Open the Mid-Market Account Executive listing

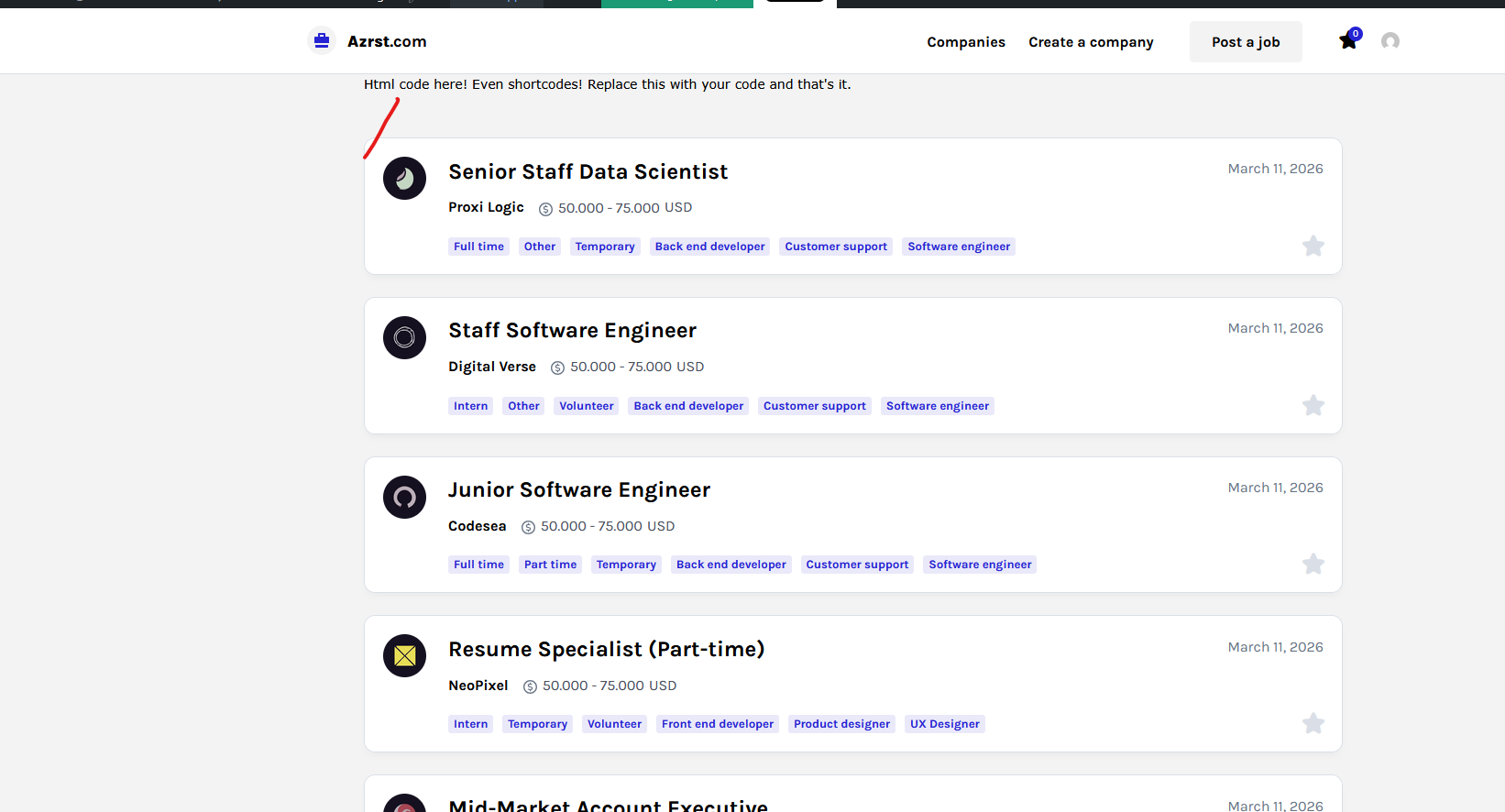[x=608, y=805]
